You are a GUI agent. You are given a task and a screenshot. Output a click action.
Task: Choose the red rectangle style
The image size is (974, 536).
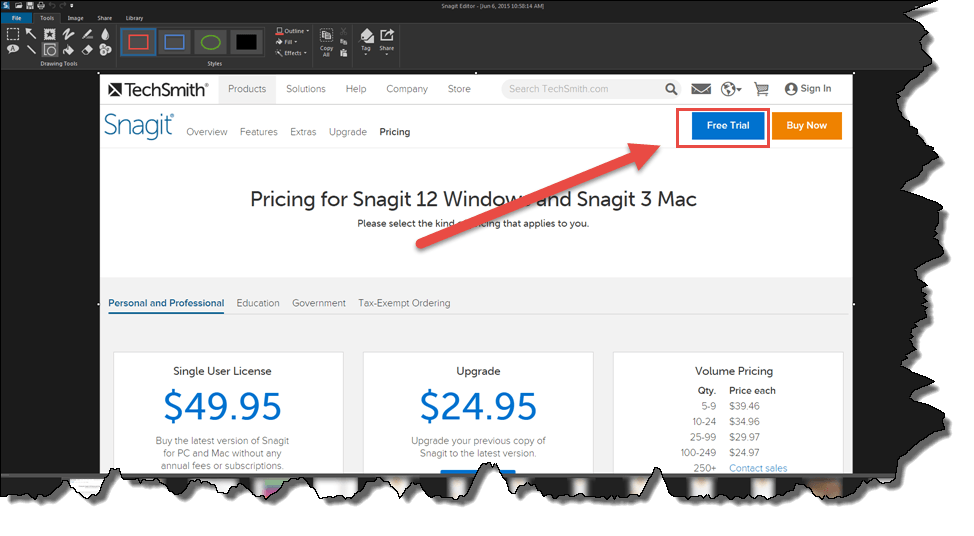coord(138,42)
